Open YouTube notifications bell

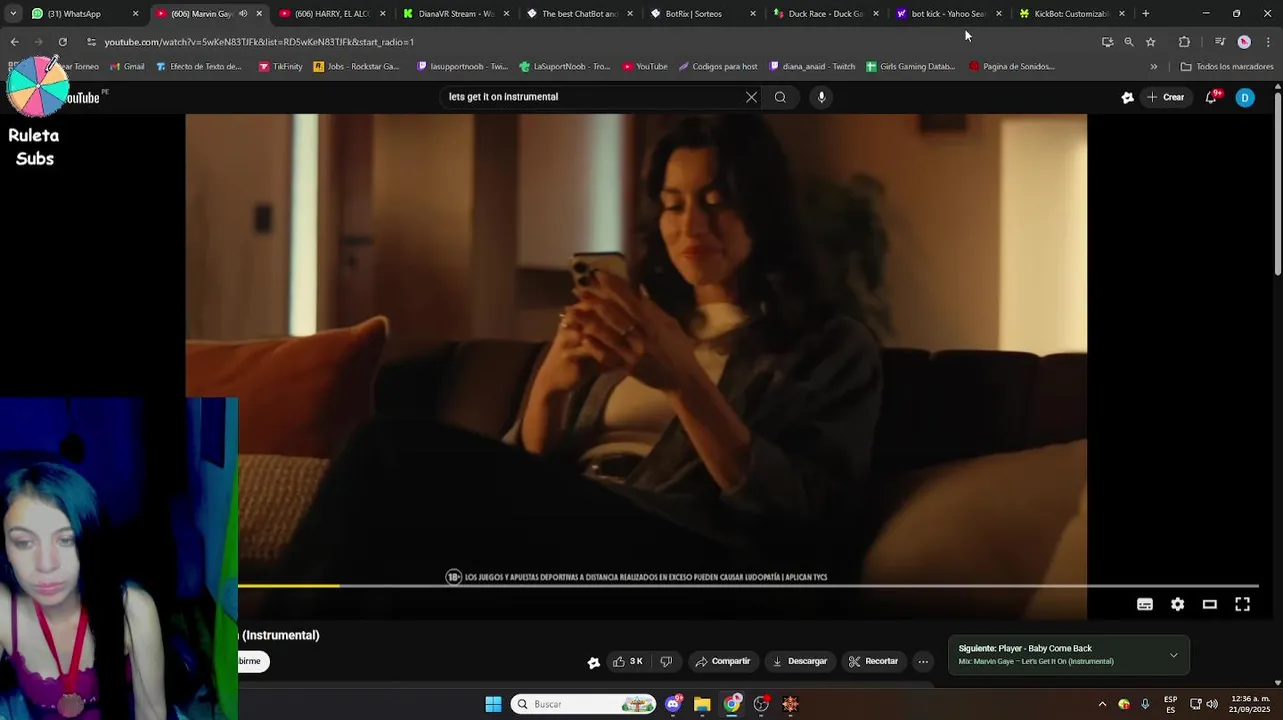[x=1211, y=97]
